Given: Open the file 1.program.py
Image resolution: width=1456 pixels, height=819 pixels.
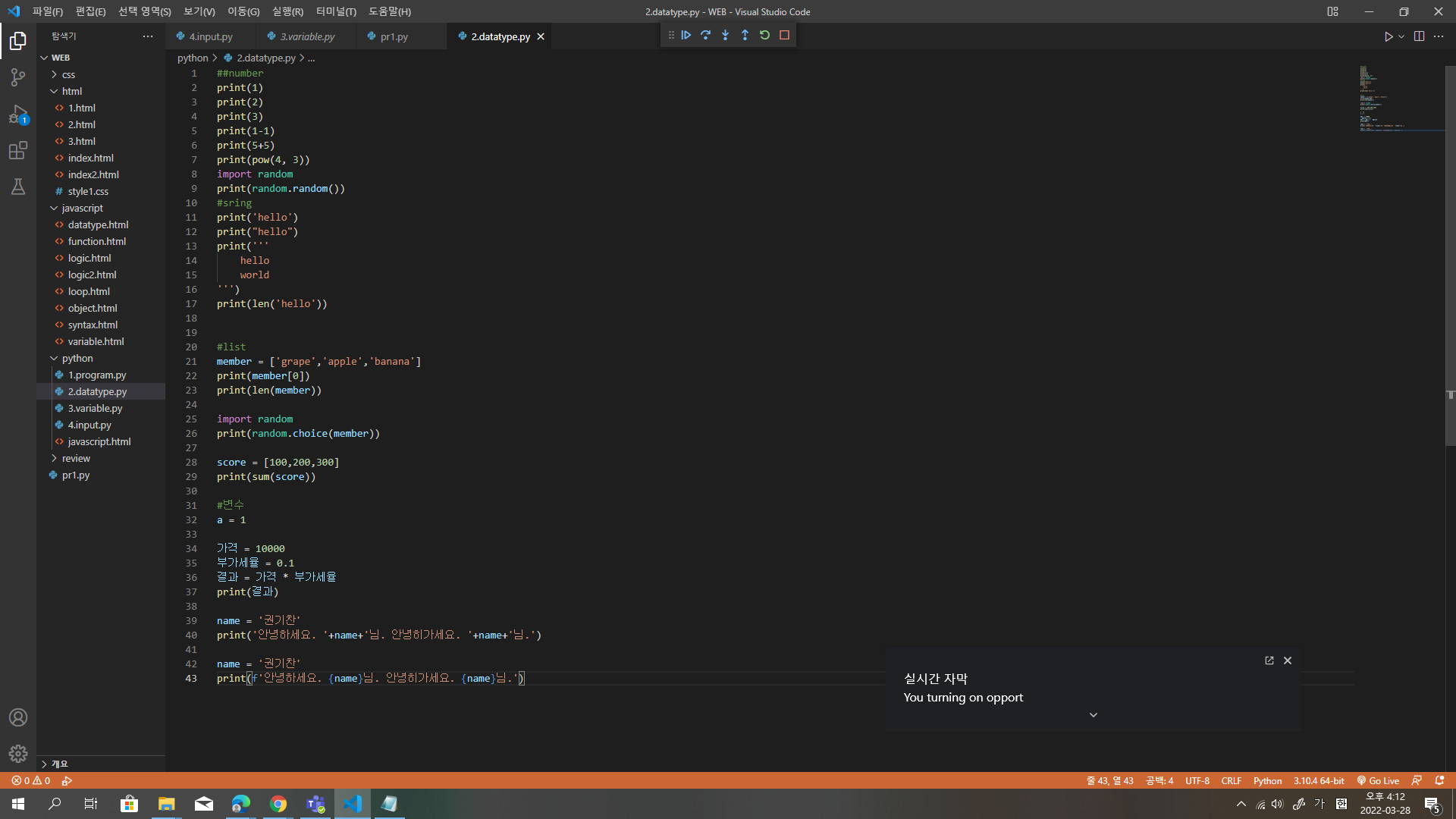Looking at the screenshot, I should pyautogui.click(x=97, y=375).
